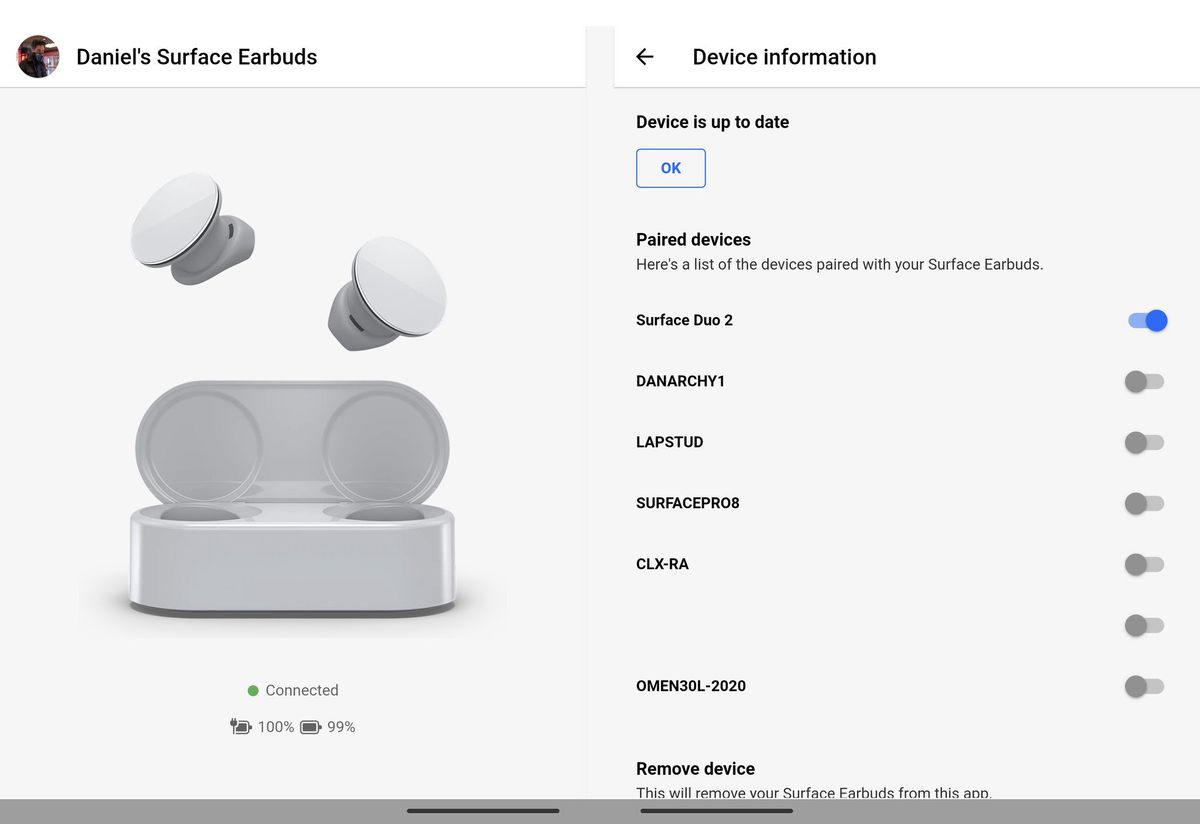
Task: Tap the Paired devices heading
Action: tap(693, 240)
